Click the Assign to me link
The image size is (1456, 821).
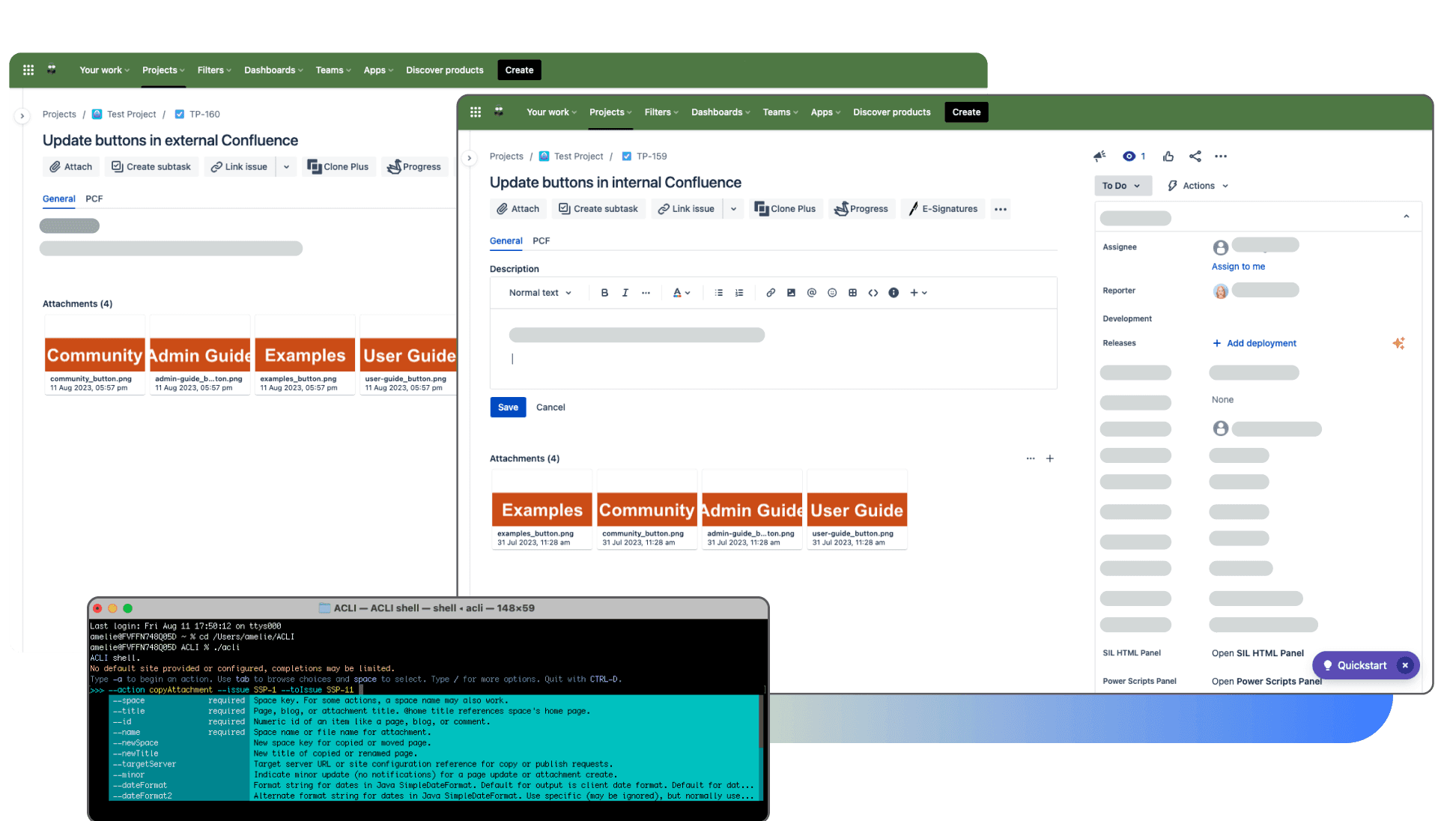(x=1238, y=266)
